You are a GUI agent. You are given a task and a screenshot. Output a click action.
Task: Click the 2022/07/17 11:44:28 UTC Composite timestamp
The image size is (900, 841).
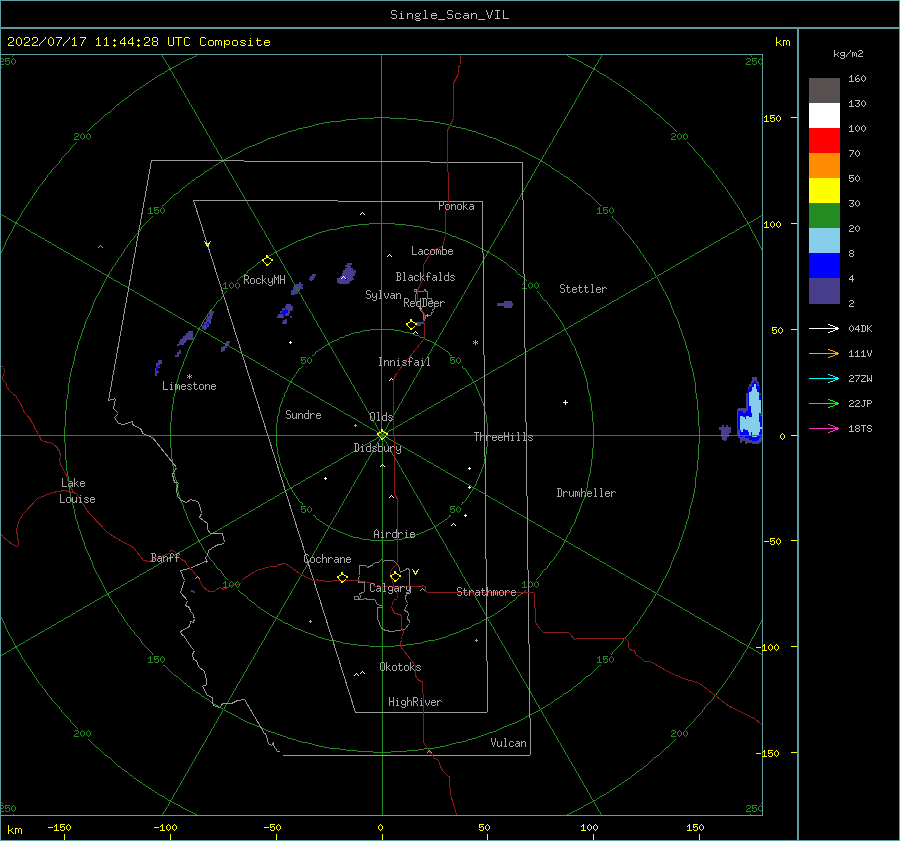[x=138, y=42]
